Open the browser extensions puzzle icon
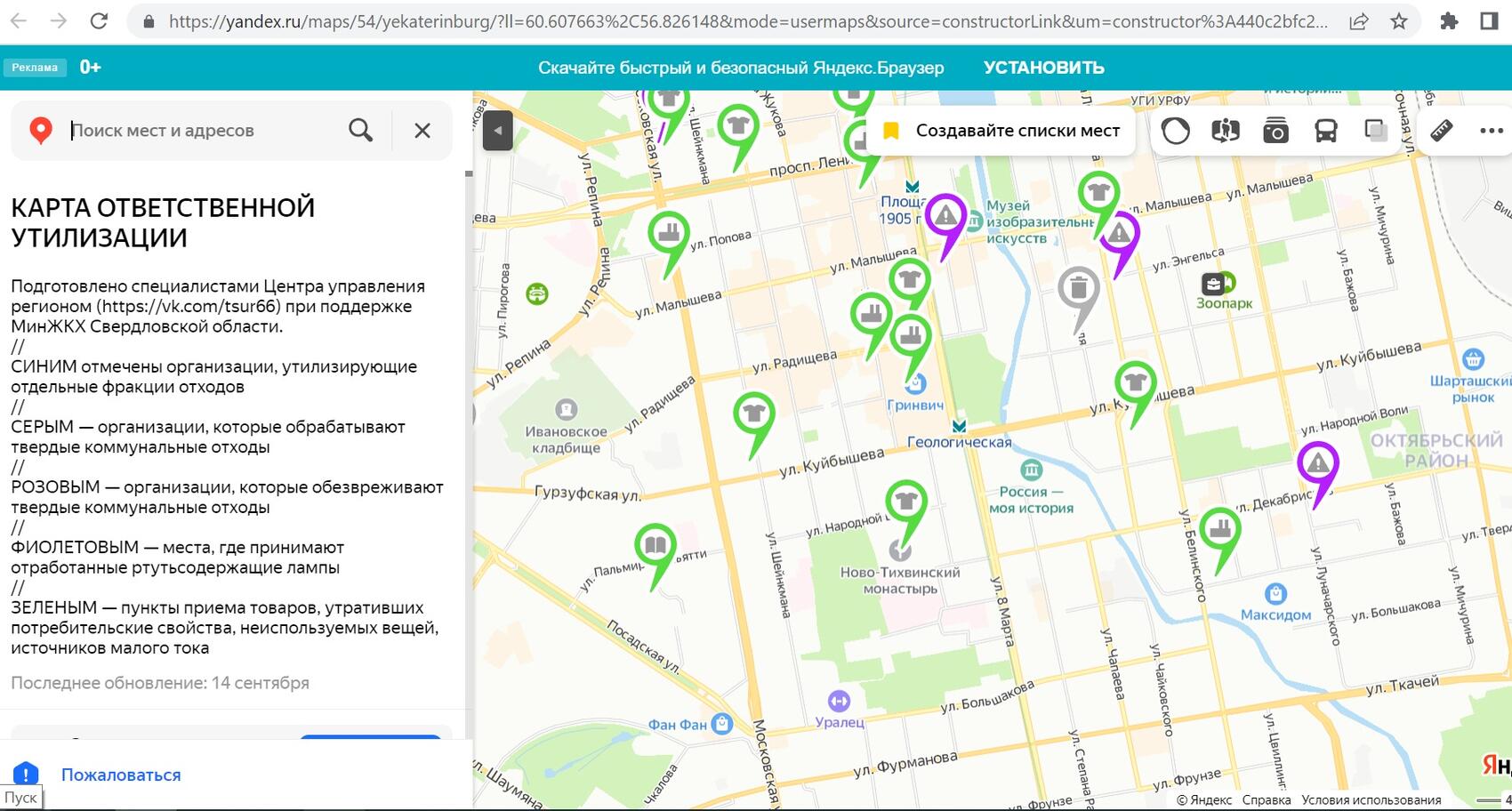The image size is (1512, 811). pos(1449,21)
